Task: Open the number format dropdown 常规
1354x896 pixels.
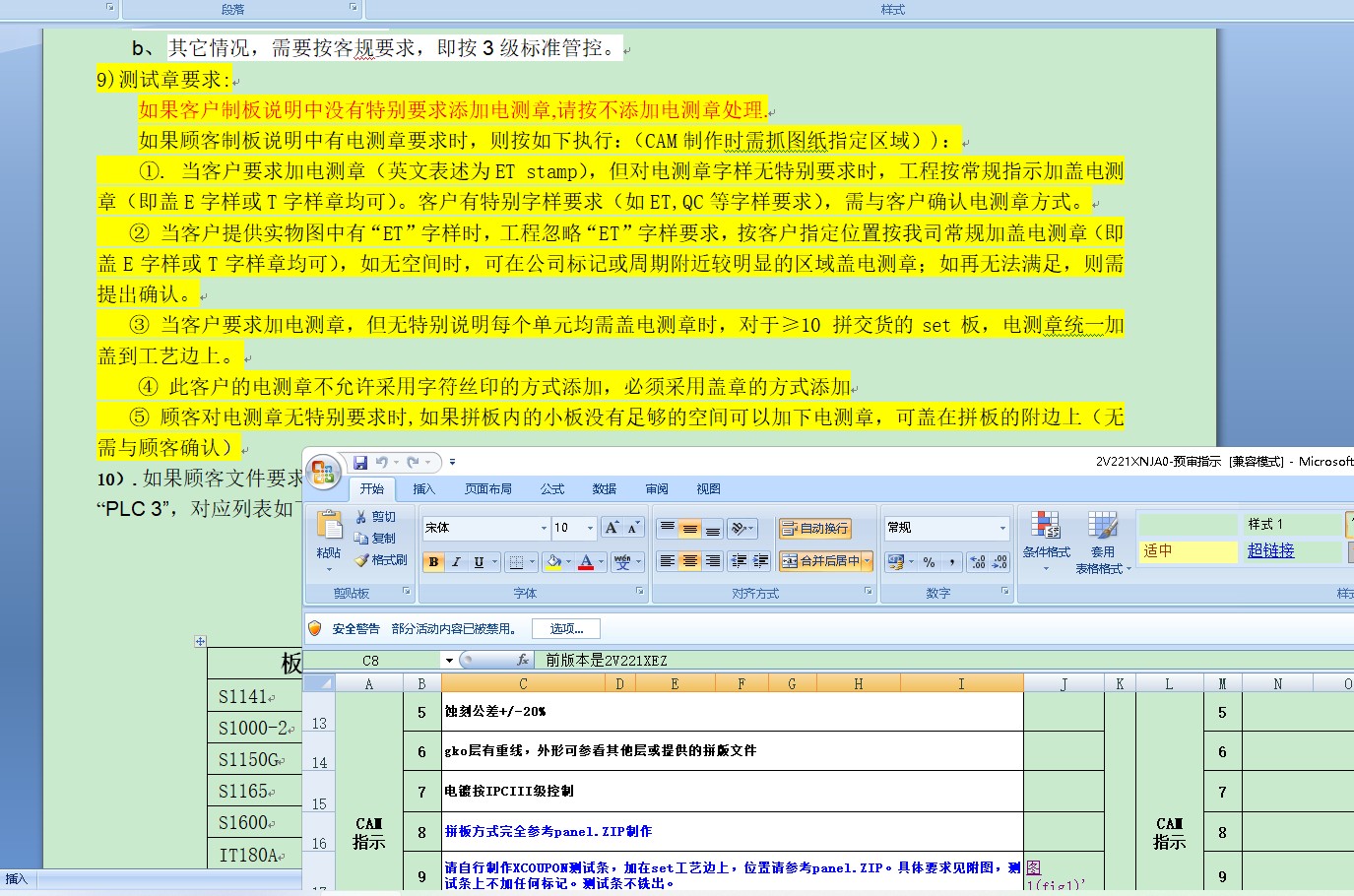Action: click(x=1002, y=528)
